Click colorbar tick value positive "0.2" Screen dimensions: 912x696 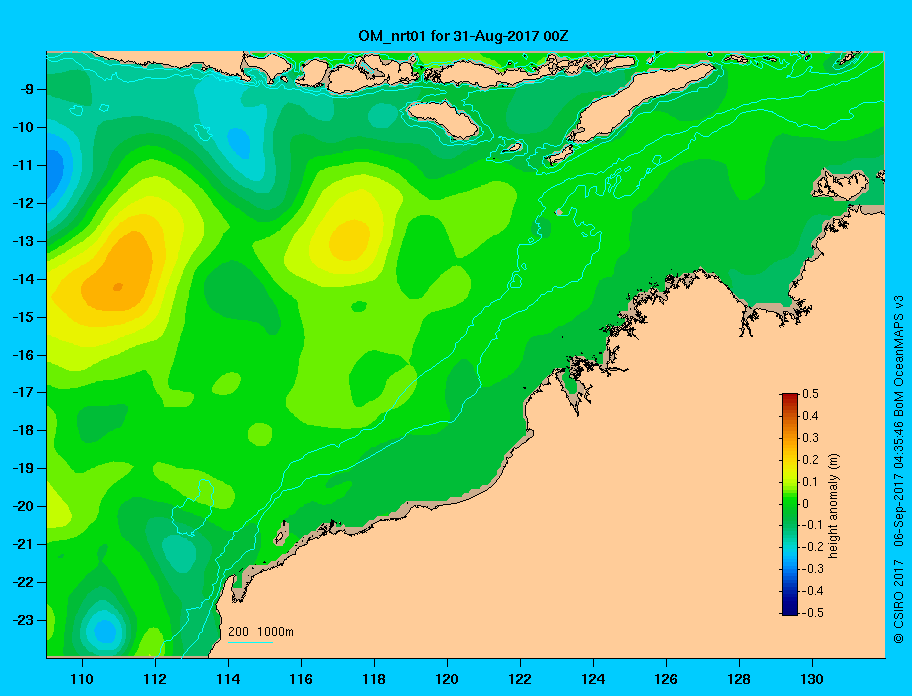(811, 460)
